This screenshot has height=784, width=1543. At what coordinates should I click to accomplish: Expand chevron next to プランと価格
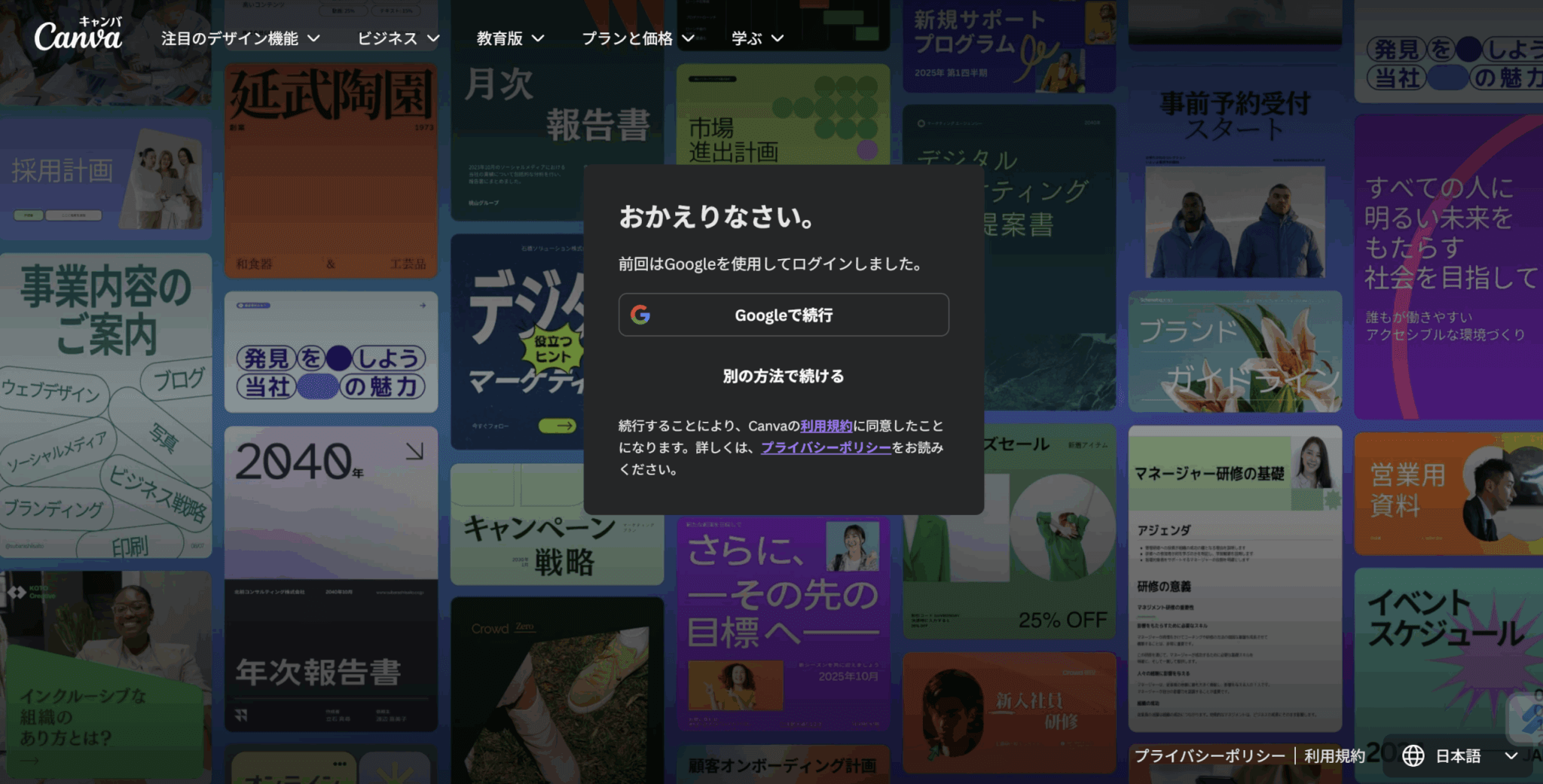click(688, 38)
